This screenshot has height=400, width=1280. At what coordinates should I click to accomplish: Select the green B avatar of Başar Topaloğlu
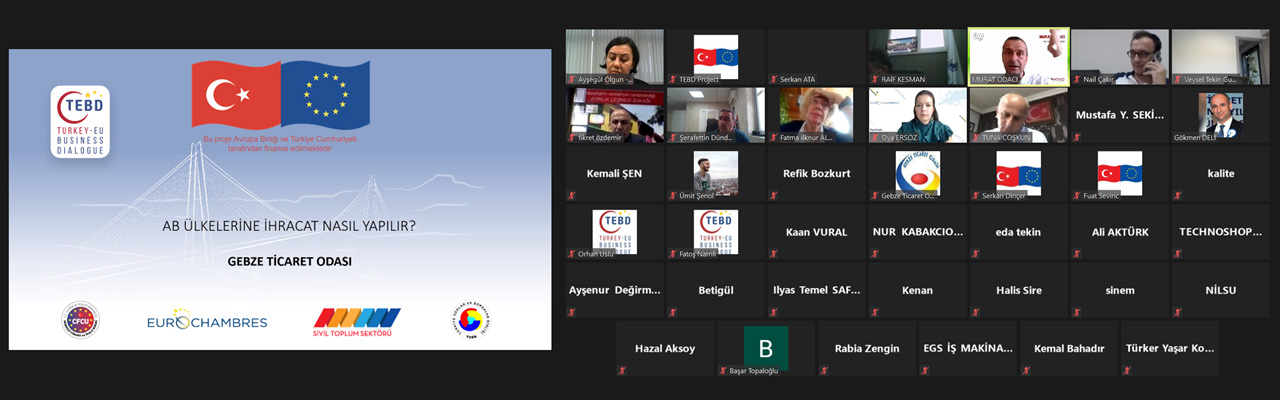[x=765, y=348]
